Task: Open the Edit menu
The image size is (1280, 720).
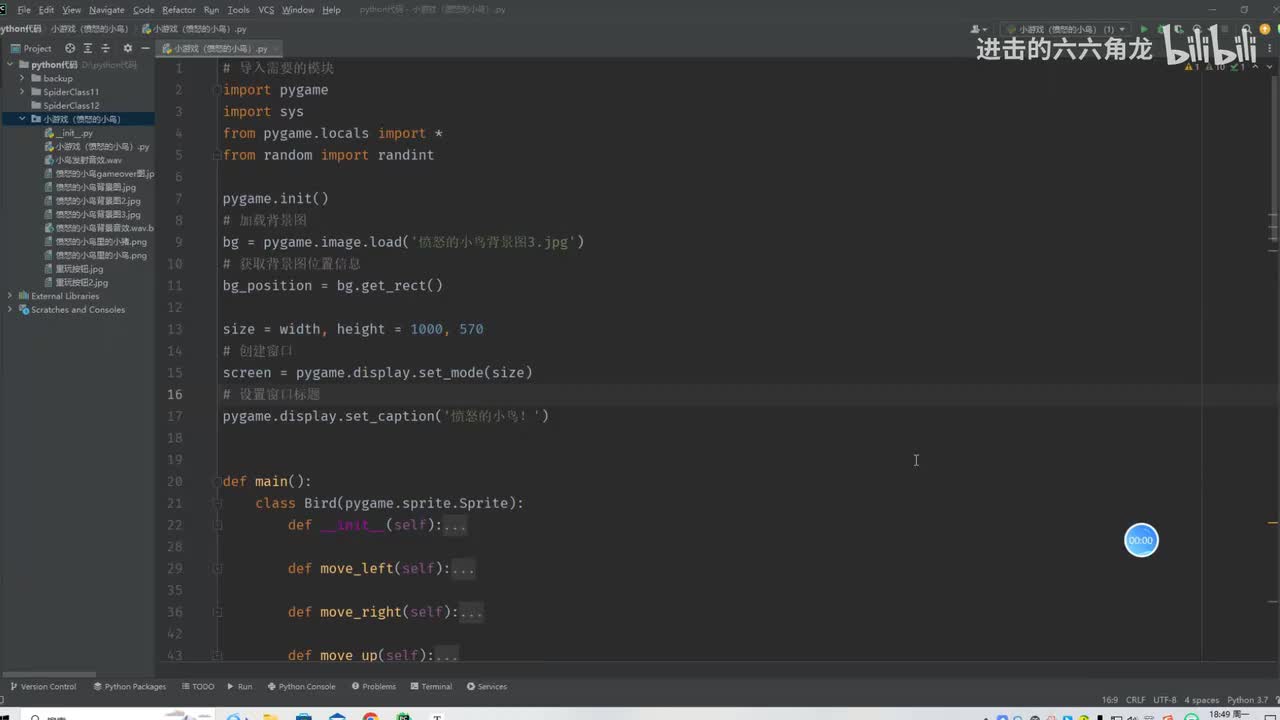Action: (x=46, y=10)
